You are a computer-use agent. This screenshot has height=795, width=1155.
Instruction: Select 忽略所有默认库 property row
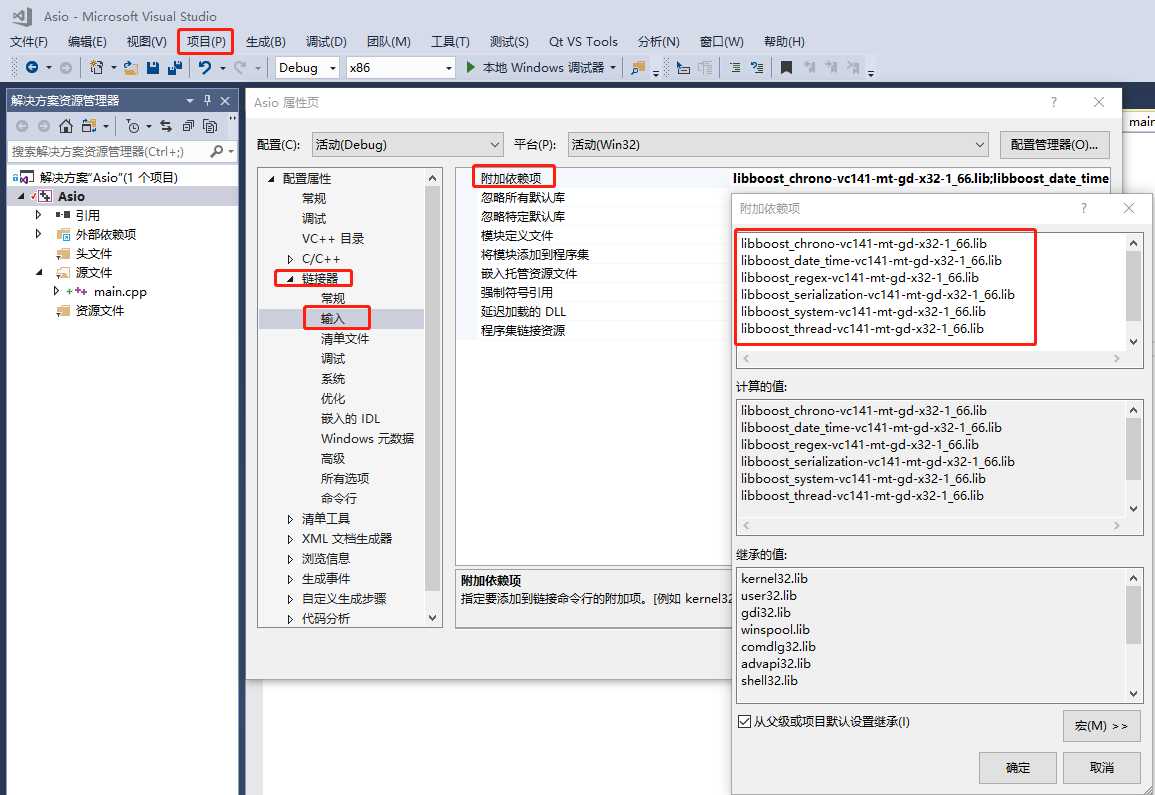pos(593,197)
